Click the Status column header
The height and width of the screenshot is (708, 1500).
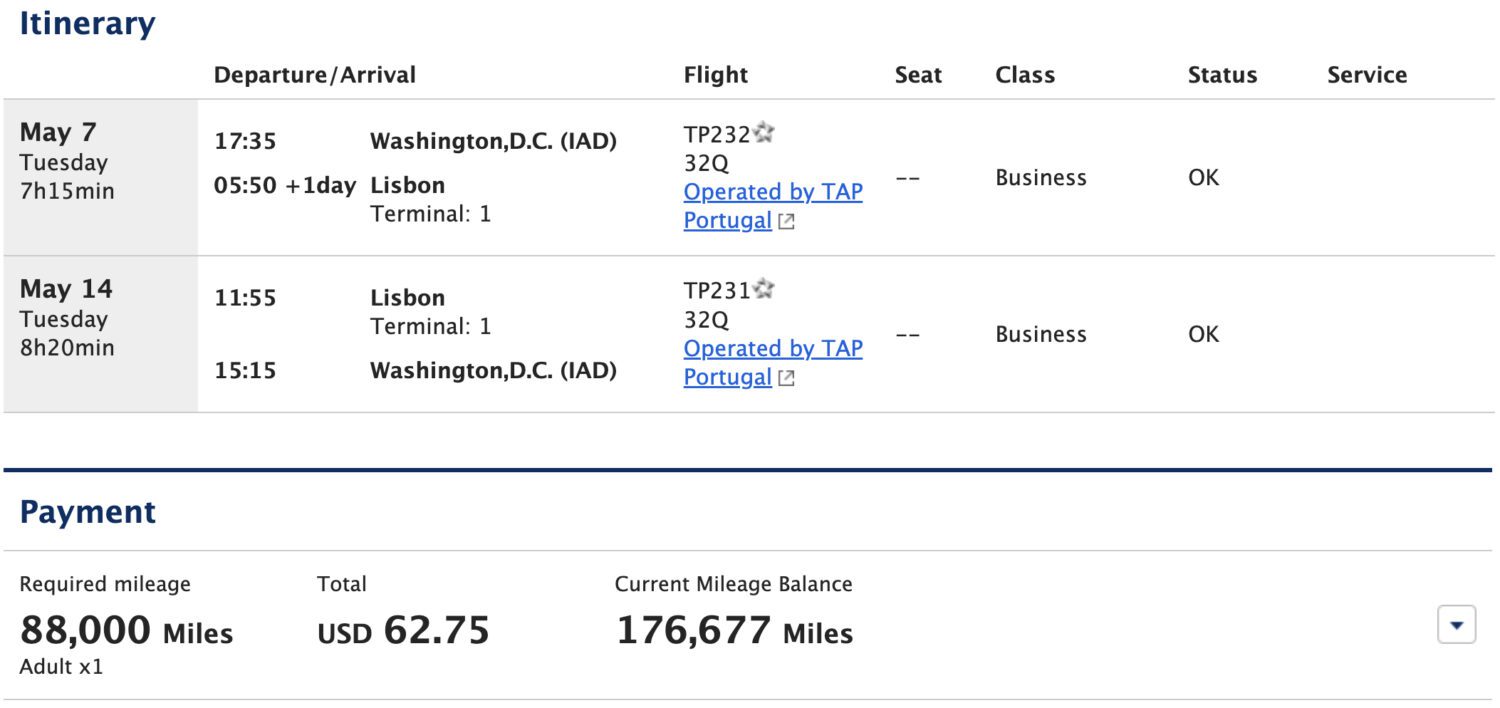pyautogui.click(x=1221, y=75)
